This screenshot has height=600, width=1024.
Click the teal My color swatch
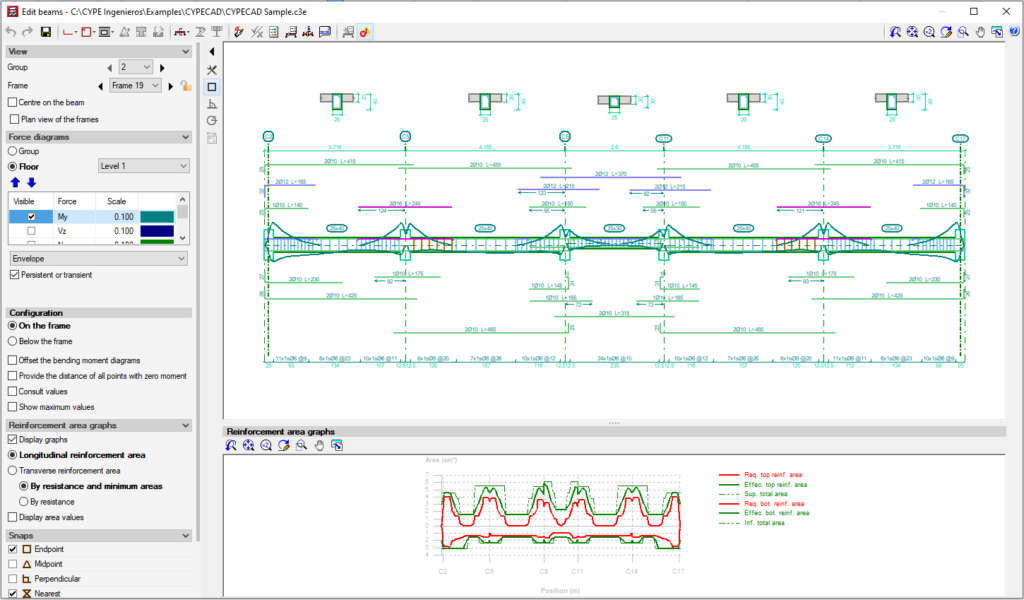(157, 216)
